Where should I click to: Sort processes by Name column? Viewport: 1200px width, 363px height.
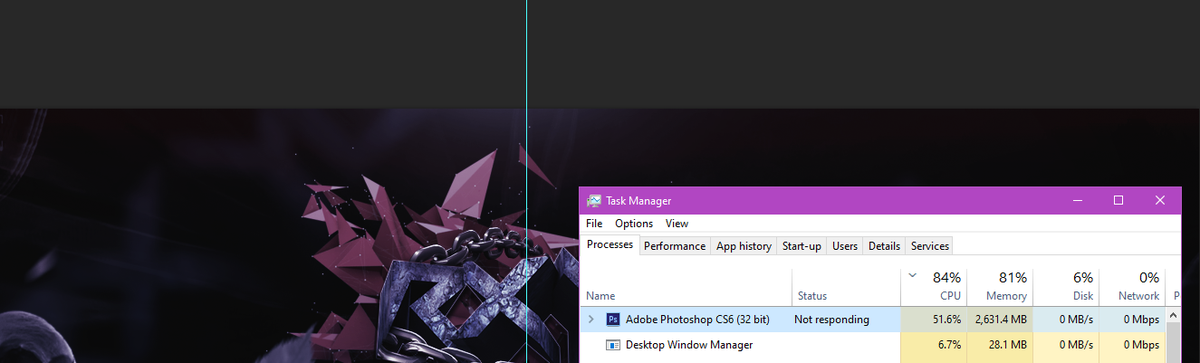[x=686, y=286]
